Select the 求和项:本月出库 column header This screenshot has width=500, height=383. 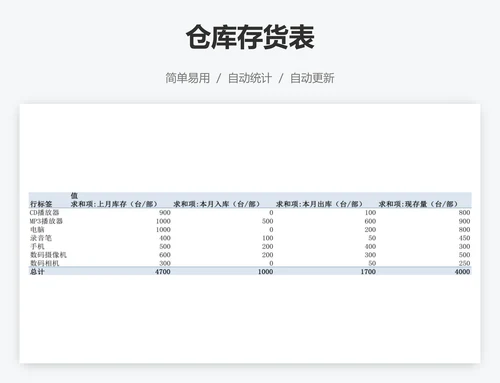click(x=319, y=204)
